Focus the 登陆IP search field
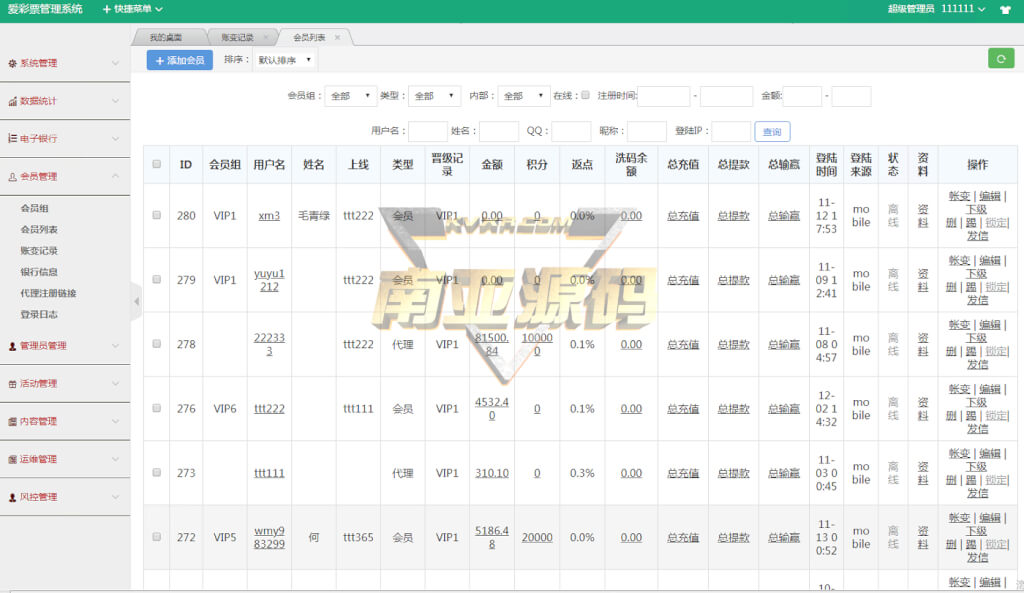Image resolution: width=1024 pixels, height=593 pixels. point(731,131)
